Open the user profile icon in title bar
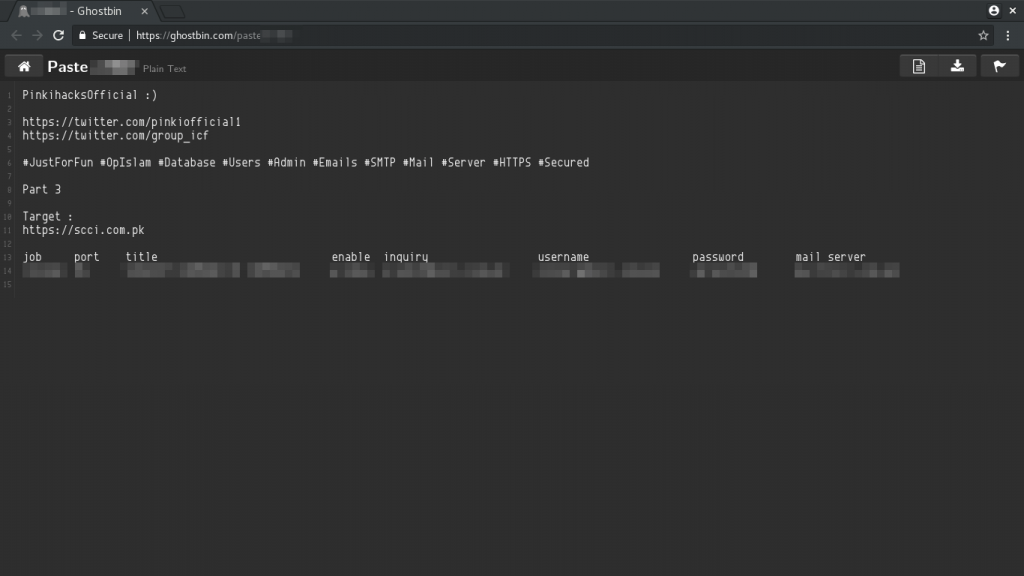This screenshot has height=576, width=1024. (994, 10)
